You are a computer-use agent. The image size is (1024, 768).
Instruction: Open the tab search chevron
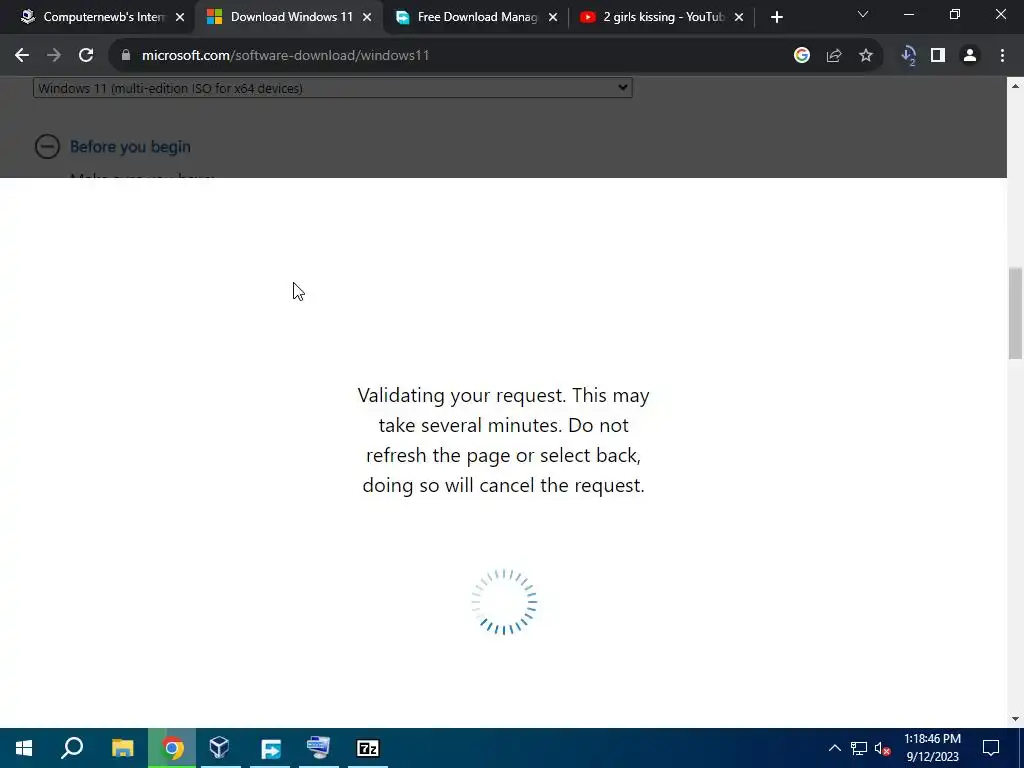pyautogui.click(x=863, y=14)
